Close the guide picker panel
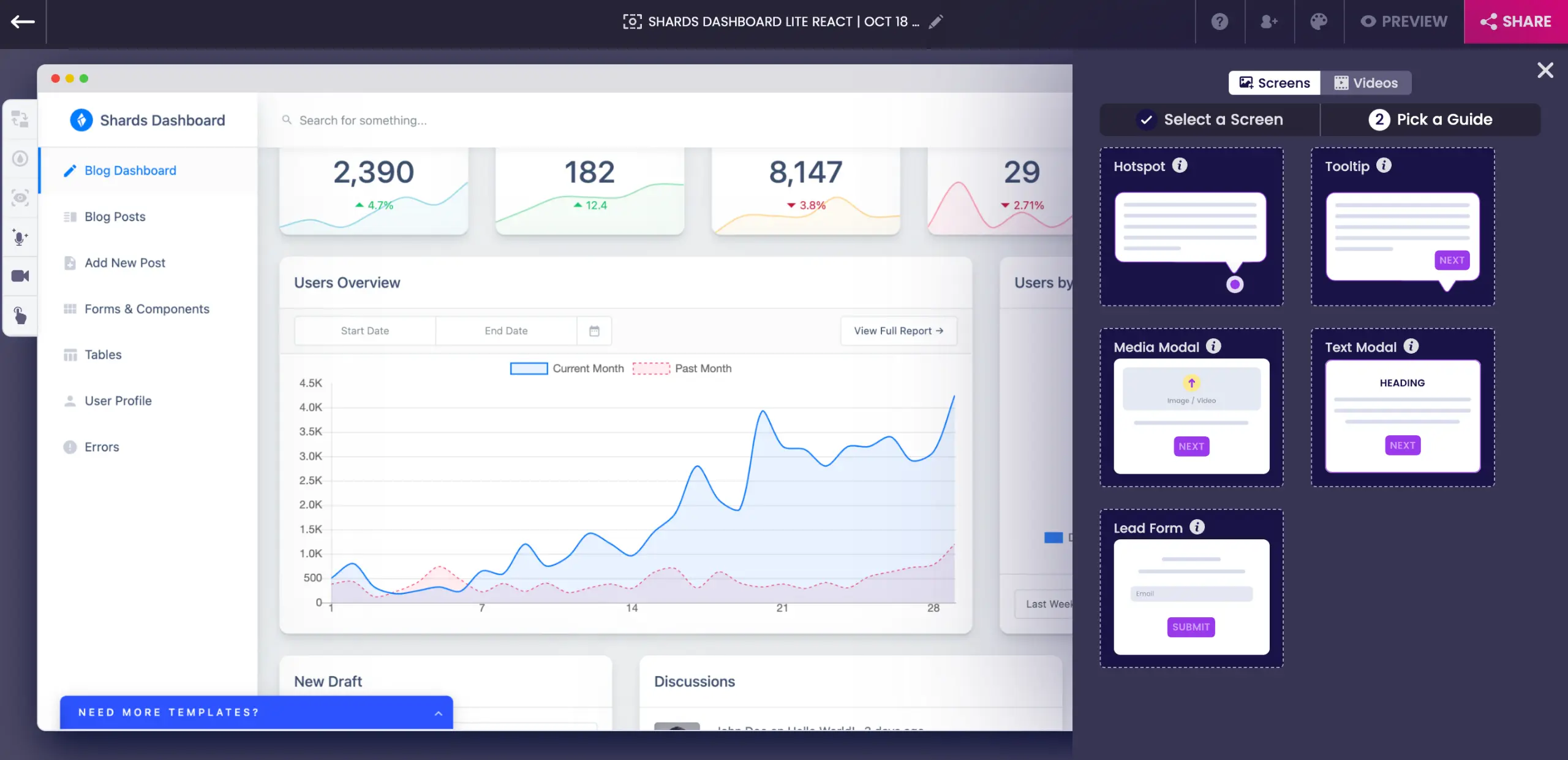Screen dimensions: 1568x760 (1545, 70)
